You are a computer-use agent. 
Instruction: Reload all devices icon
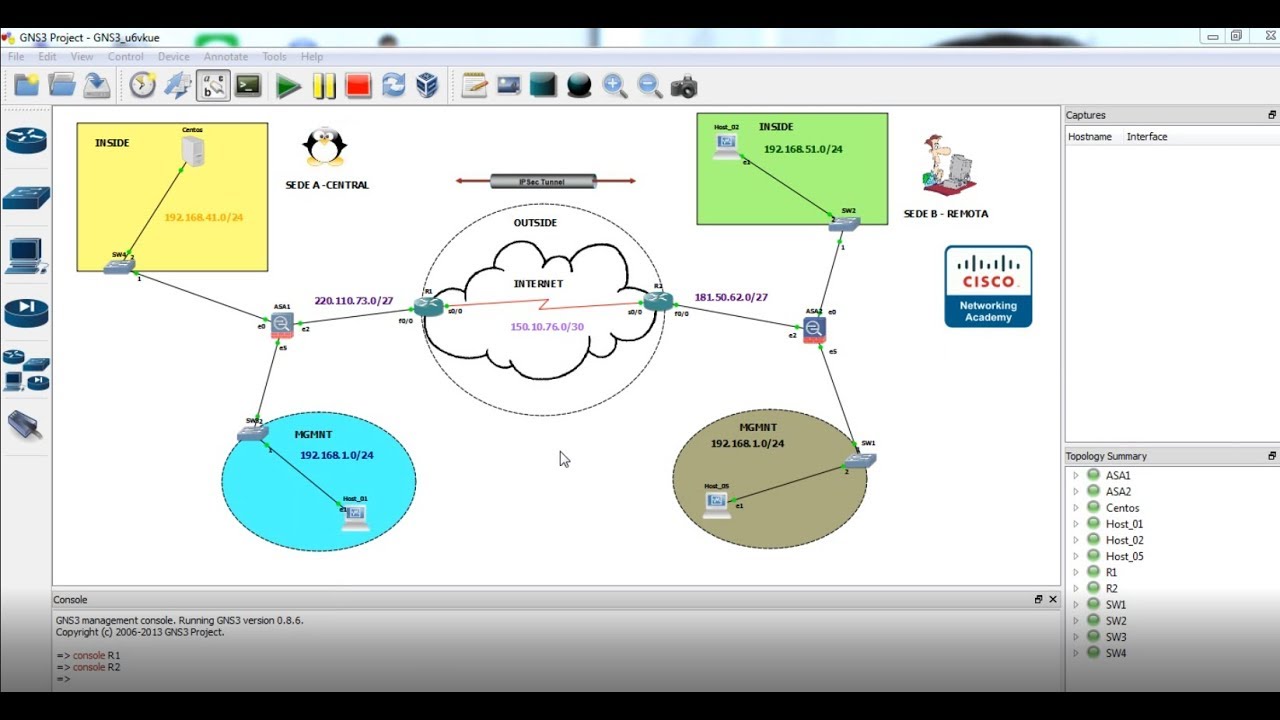(x=393, y=86)
